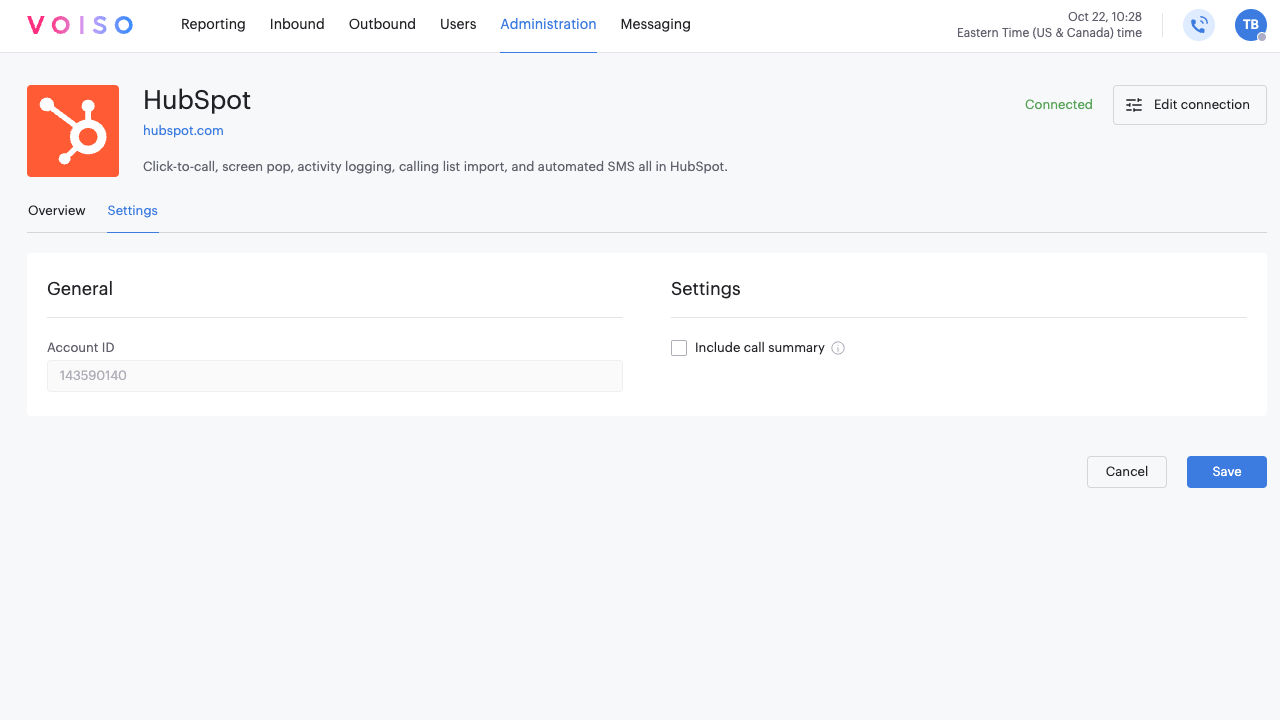This screenshot has height=720, width=1280.
Task: Enable Include call summary checkbox
Action: 679,348
